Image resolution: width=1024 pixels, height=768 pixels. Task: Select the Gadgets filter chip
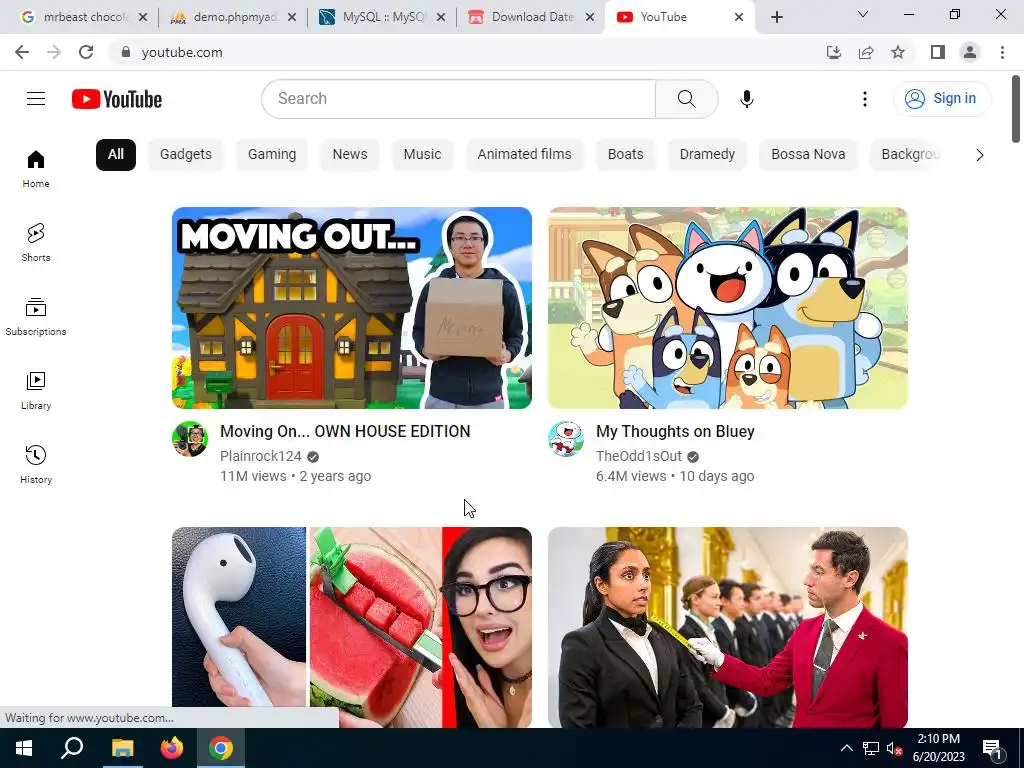coord(185,155)
